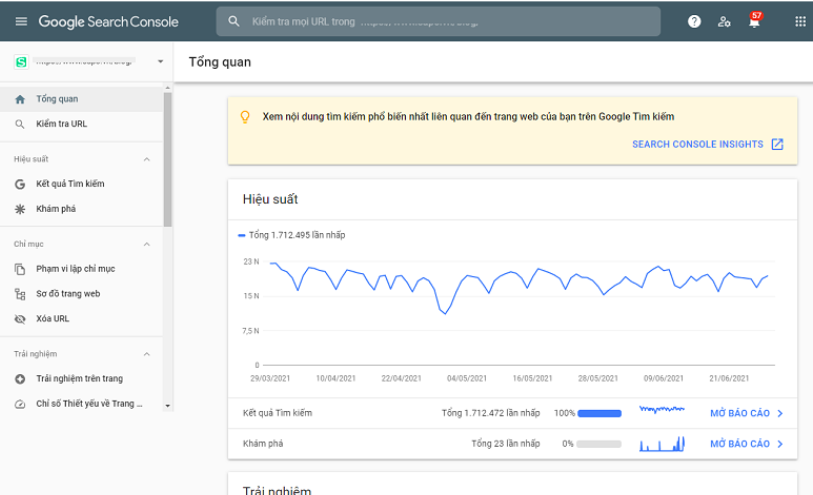Open the Help question mark icon
The image size is (813, 495).
click(x=694, y=21)
